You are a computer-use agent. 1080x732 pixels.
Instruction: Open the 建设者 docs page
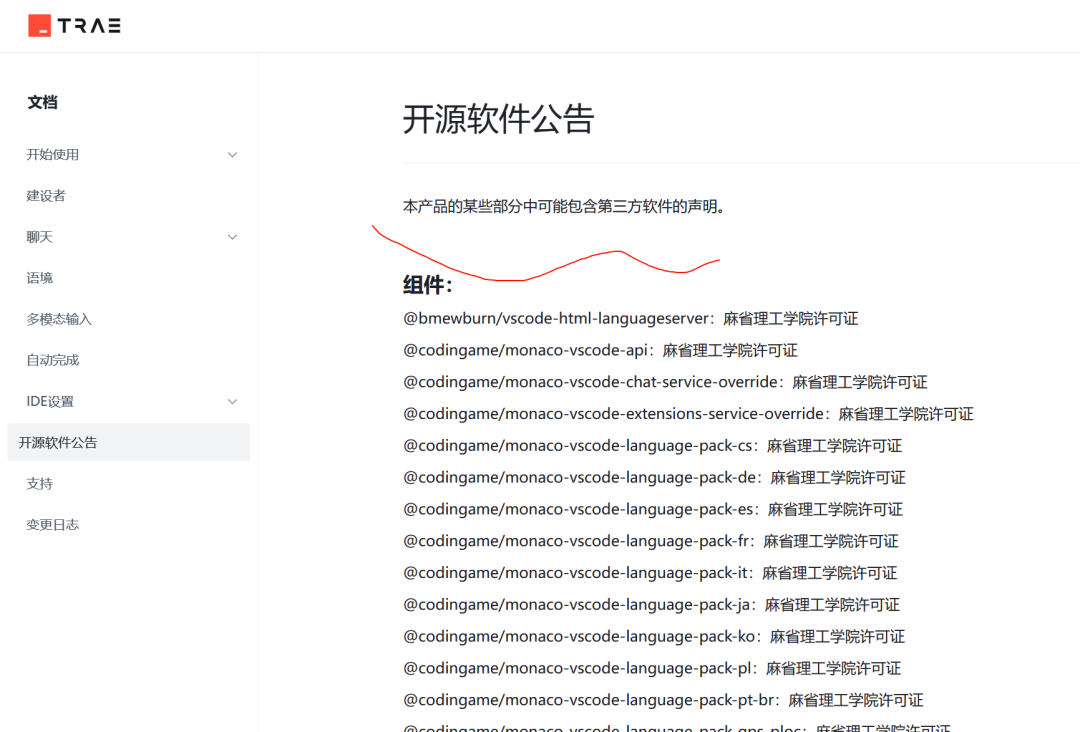(45, 196)
